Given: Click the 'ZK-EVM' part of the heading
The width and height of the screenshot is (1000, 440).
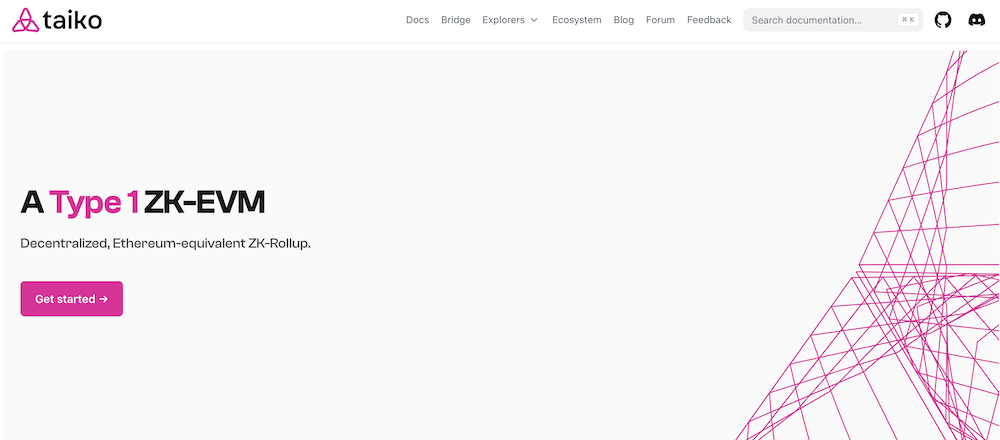Looking at the screenshot, I should (205, 203).
